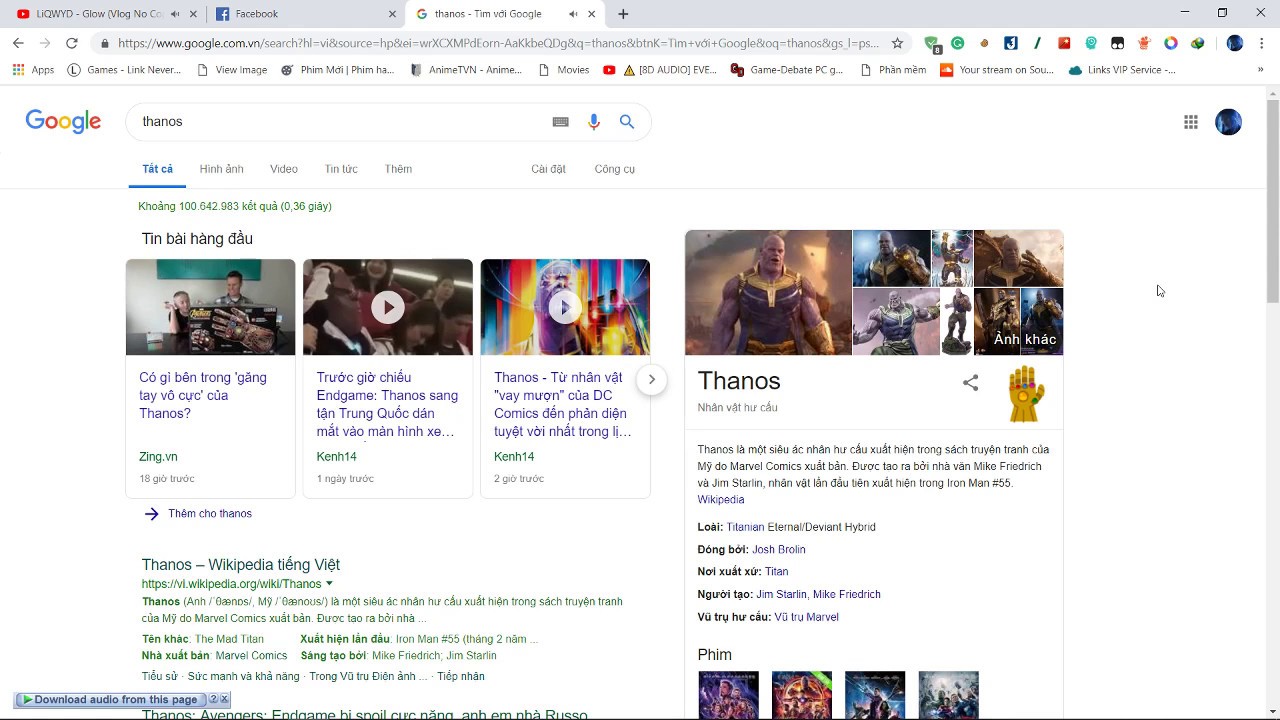Open the Vũ trụ Marvel link
1280x720 pixels.
click(x=806, y=617)
